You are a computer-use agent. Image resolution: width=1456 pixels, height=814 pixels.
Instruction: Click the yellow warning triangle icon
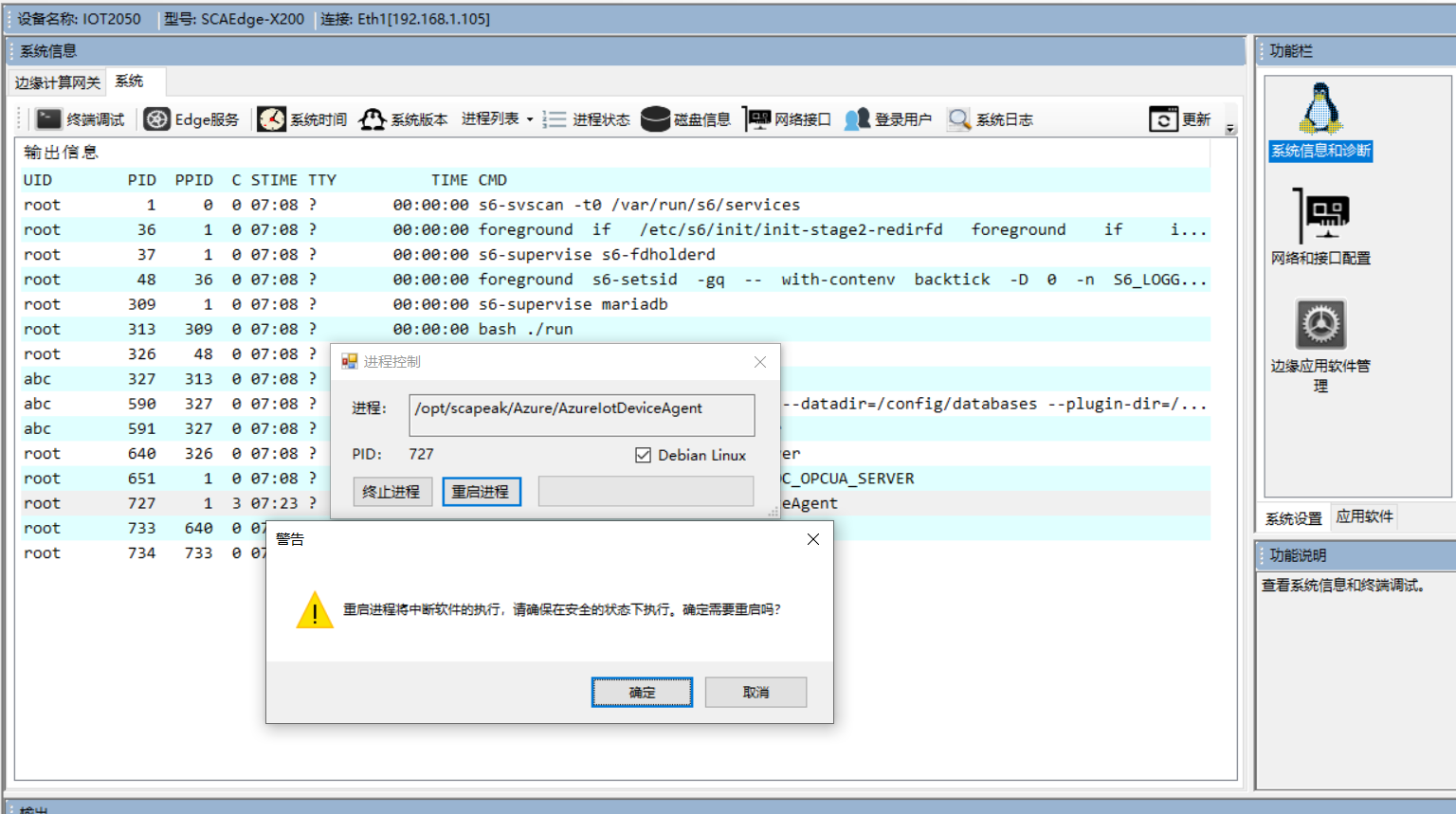pyautogui.click(x=315, y=611)
